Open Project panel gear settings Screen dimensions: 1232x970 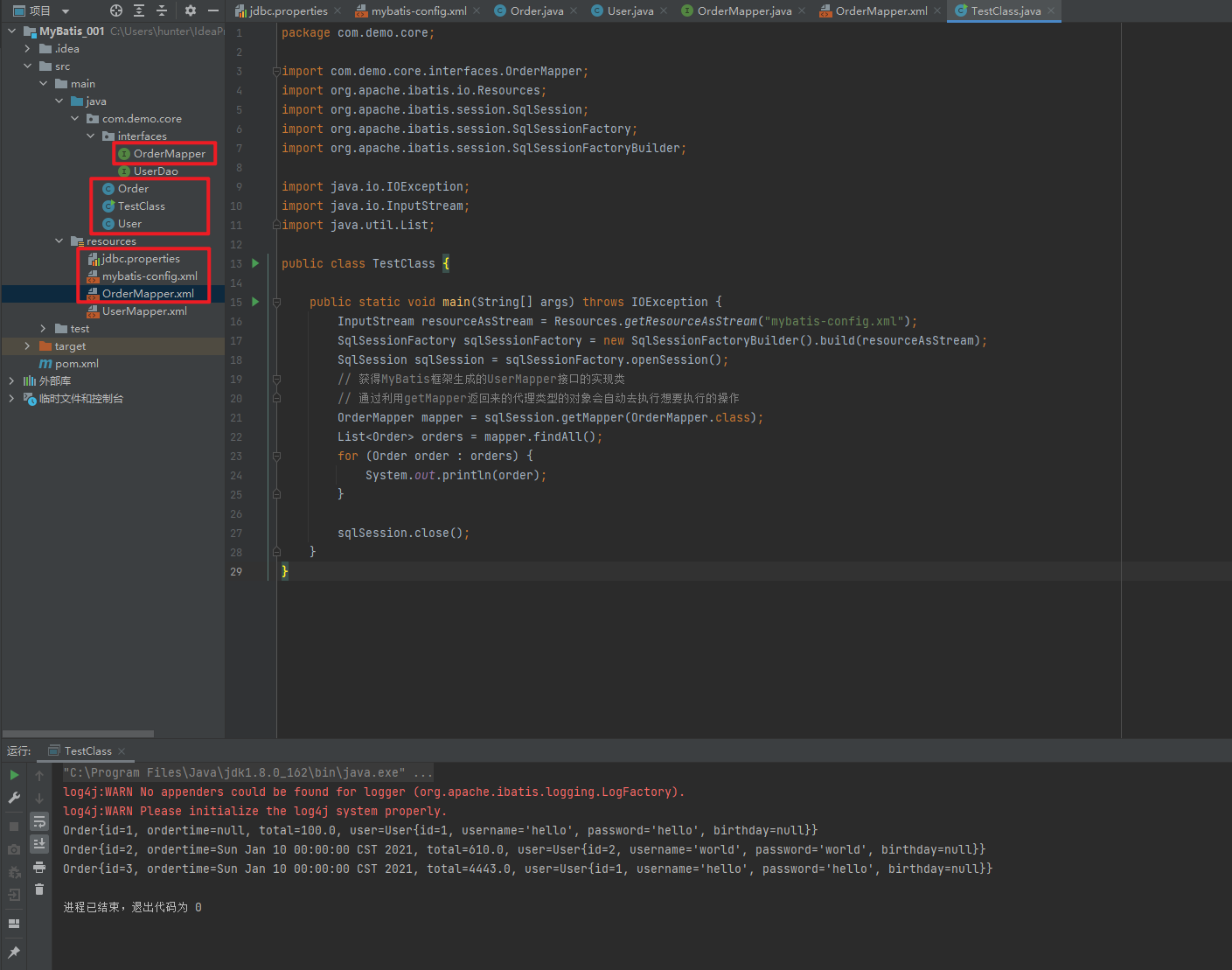click(191, 10)
